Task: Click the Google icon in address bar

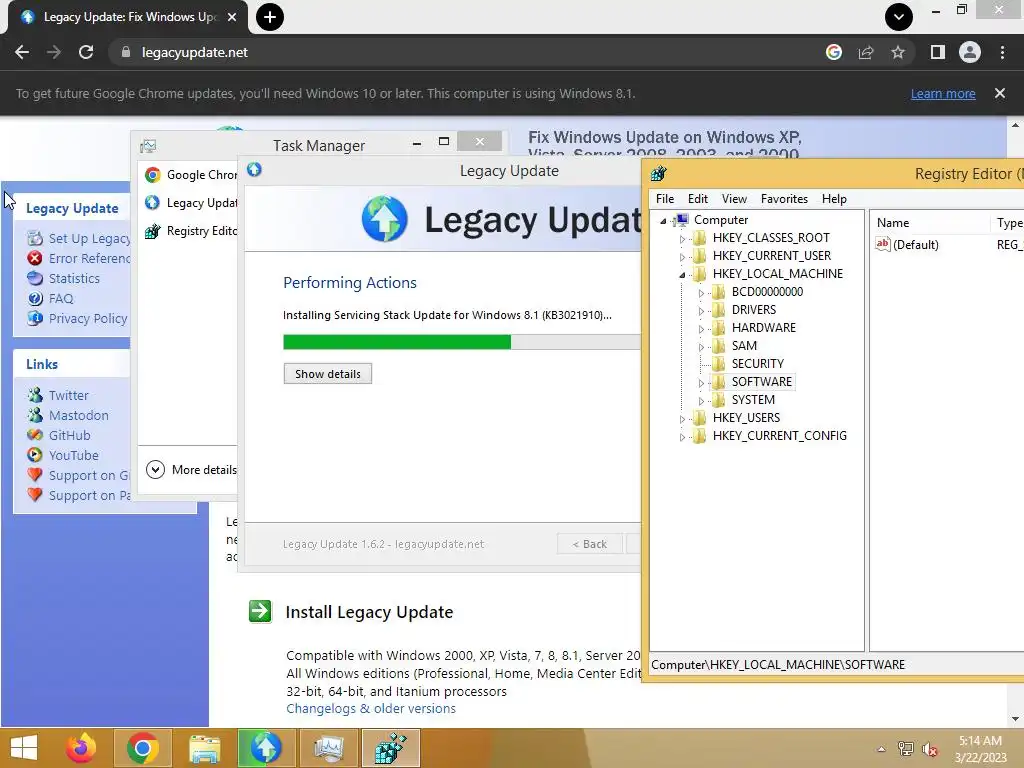Action: point(834,52)
